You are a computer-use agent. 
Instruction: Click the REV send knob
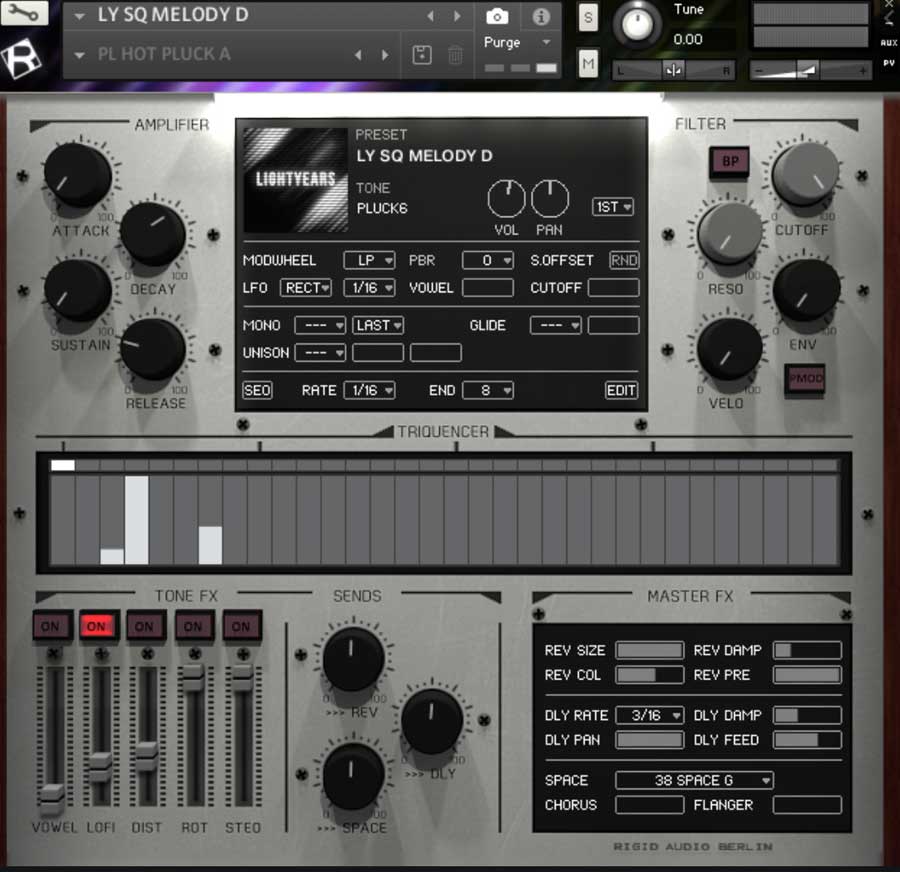tap(353, 659)
